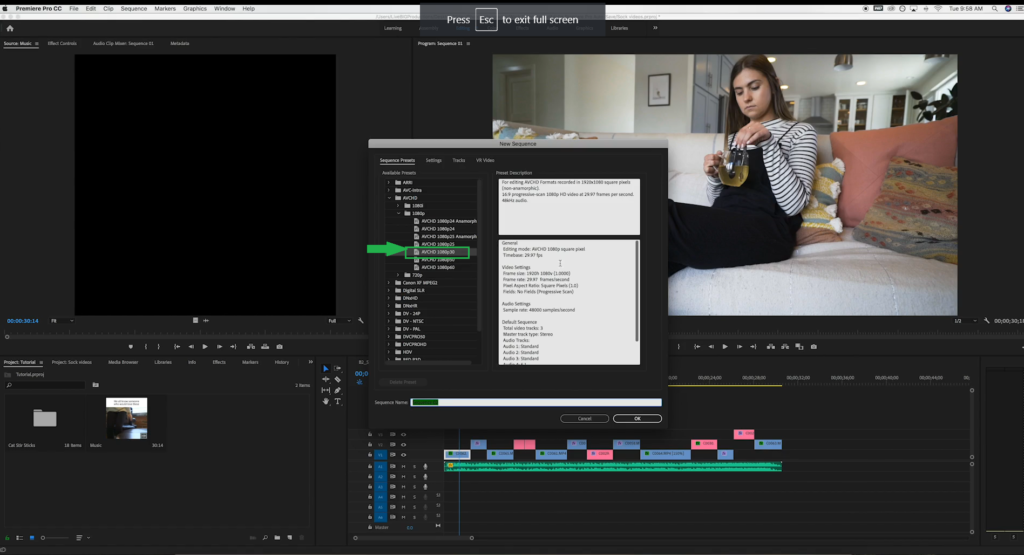The width and height of the screenshot is (1024, 555).
Task: Collapse the 1080p subfolder
Action: 398,214
